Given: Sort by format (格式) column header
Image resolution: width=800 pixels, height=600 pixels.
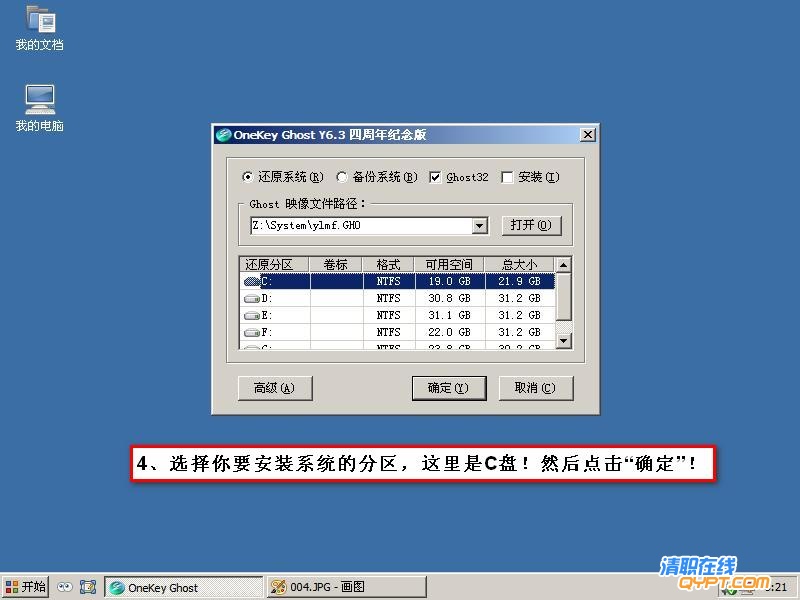Looking at the screenshot, I should [x=388, y=265].
